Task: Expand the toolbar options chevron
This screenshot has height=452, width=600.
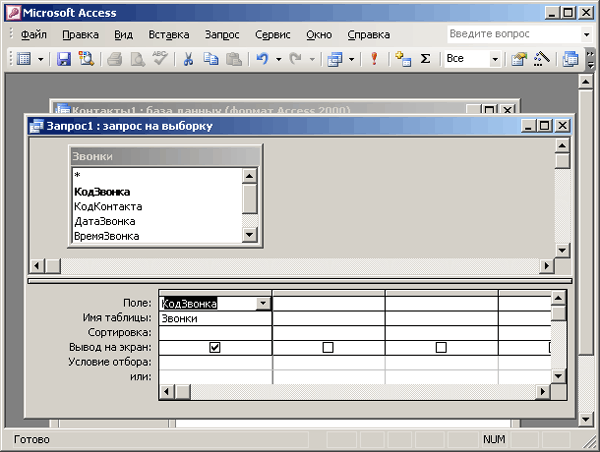Action: point(591,59)
